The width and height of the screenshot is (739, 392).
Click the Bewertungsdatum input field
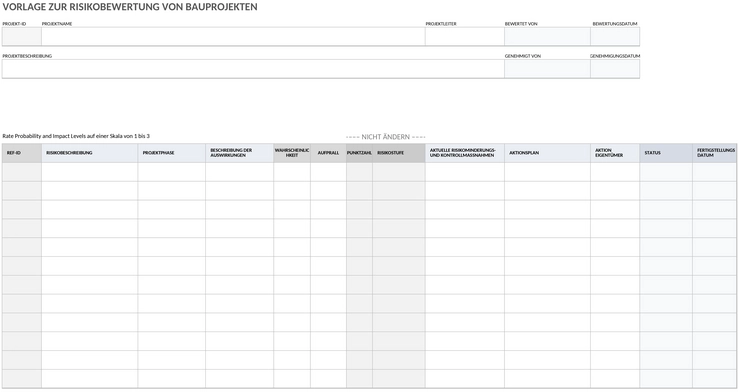pyautogui.click(x=615, y=36)
